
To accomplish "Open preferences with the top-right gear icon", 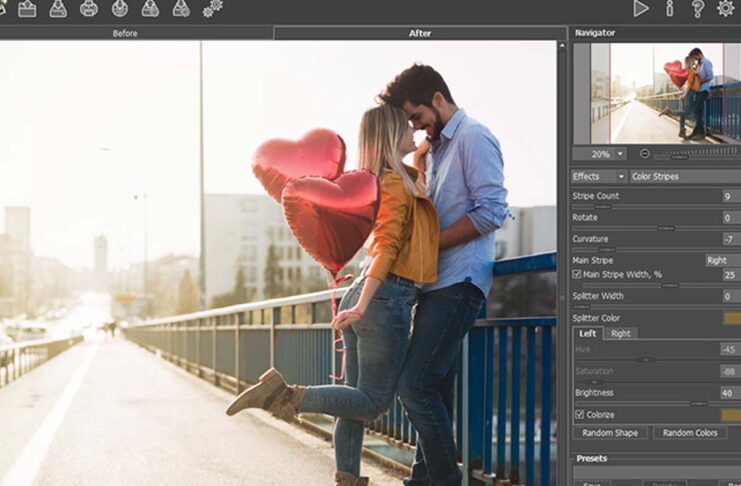I will pyautogui.click(x=725, y=9).
